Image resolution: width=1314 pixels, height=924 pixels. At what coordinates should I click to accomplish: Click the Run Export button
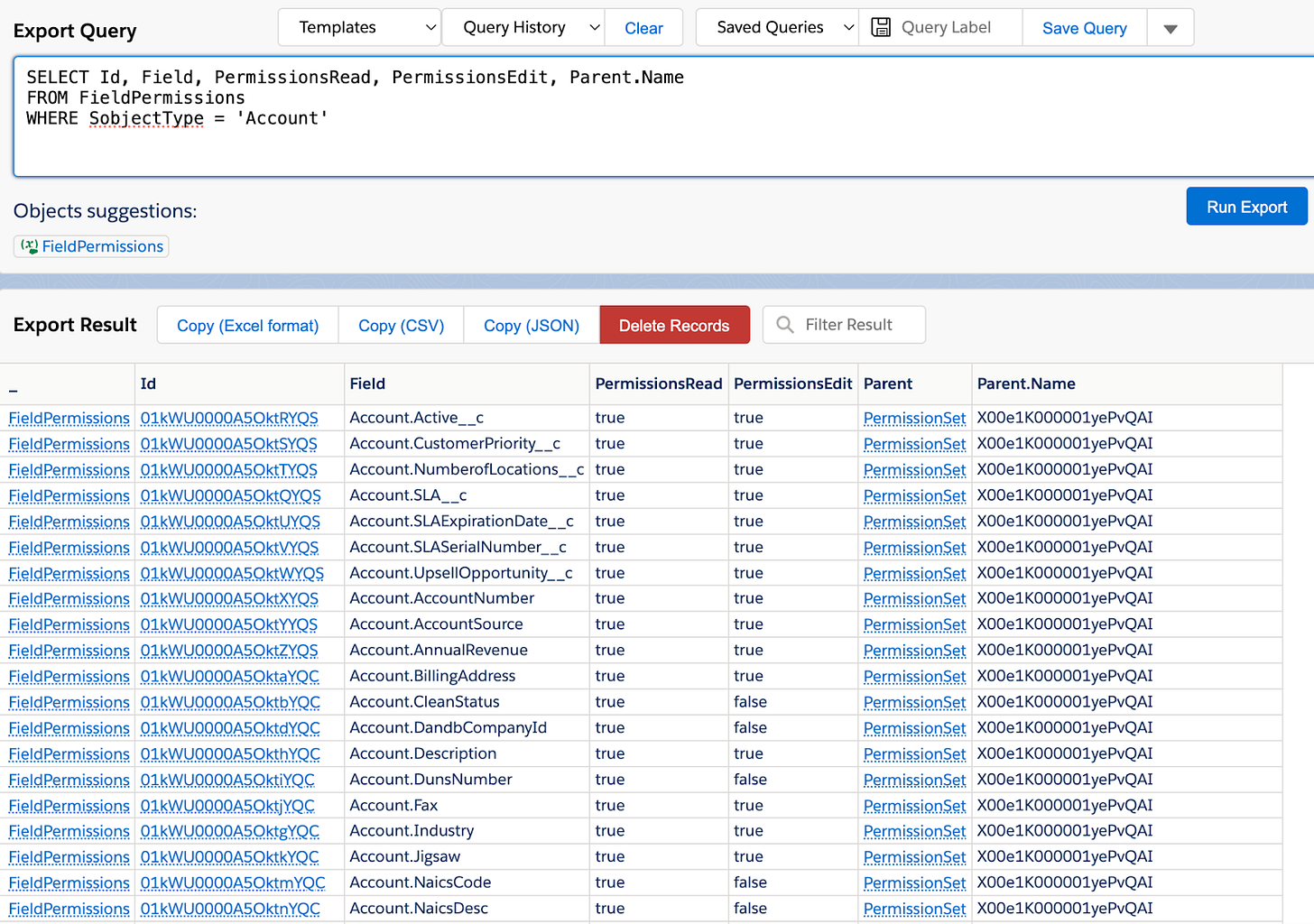coord(1246,207)
